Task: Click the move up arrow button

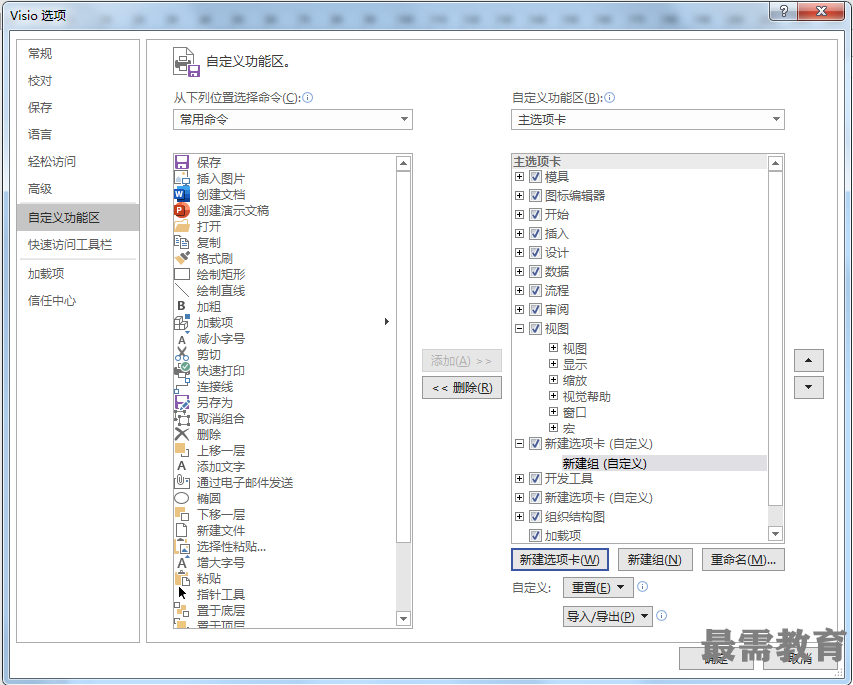Action: coord(808,360)
